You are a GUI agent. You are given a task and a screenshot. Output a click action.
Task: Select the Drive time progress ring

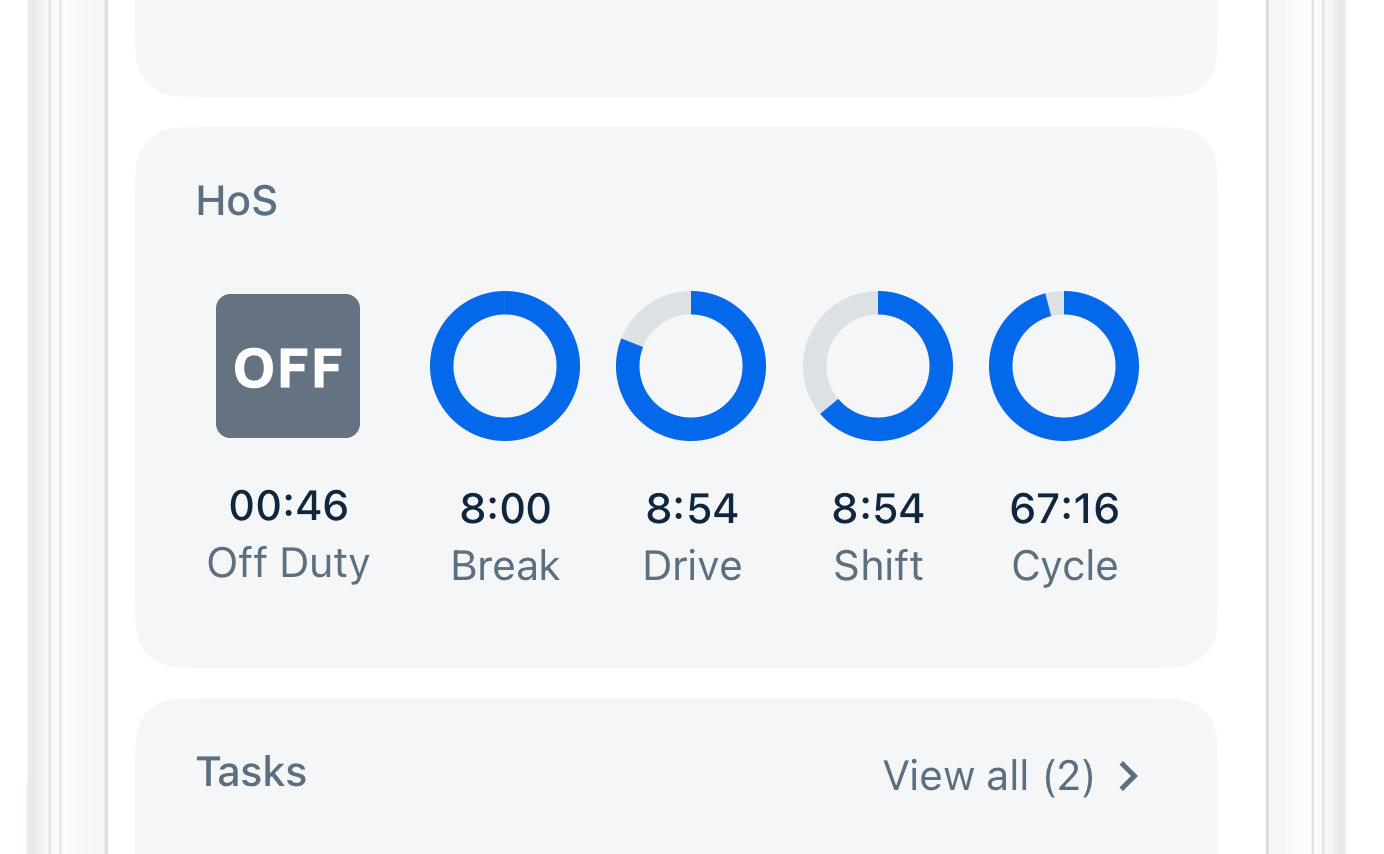tap(691, 366)
